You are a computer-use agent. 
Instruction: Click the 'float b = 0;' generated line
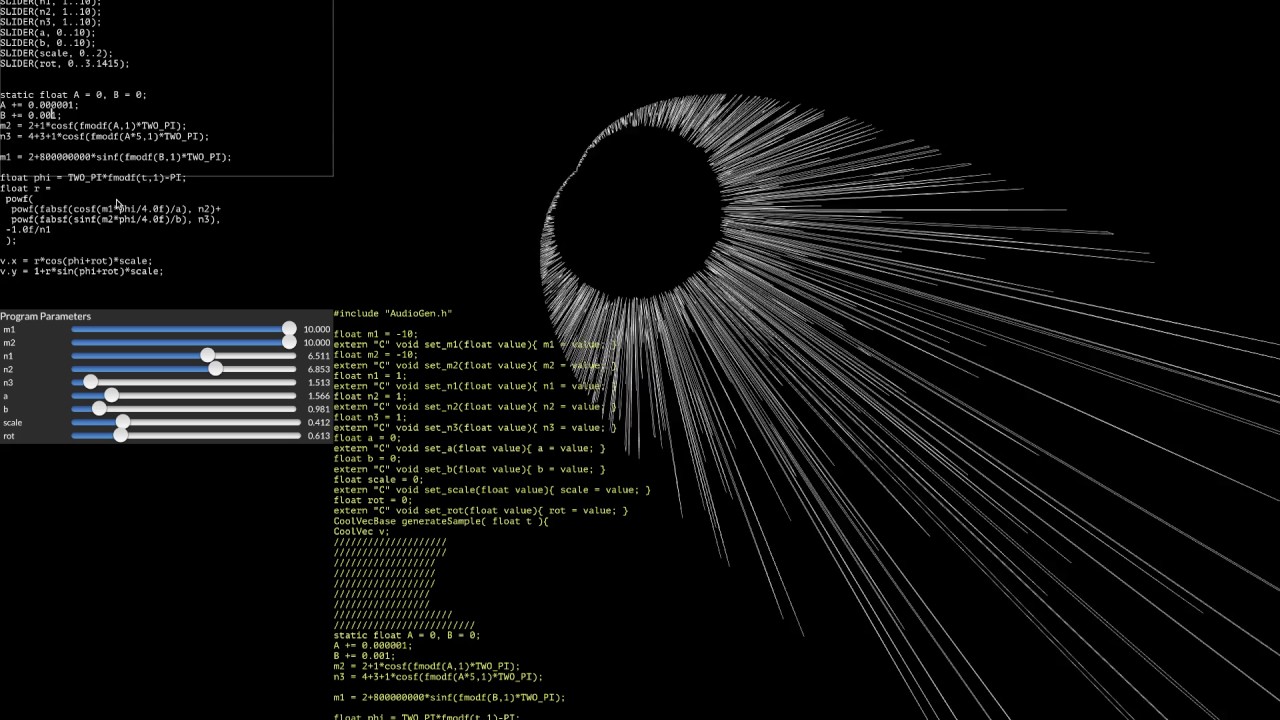tap(367, 459)
